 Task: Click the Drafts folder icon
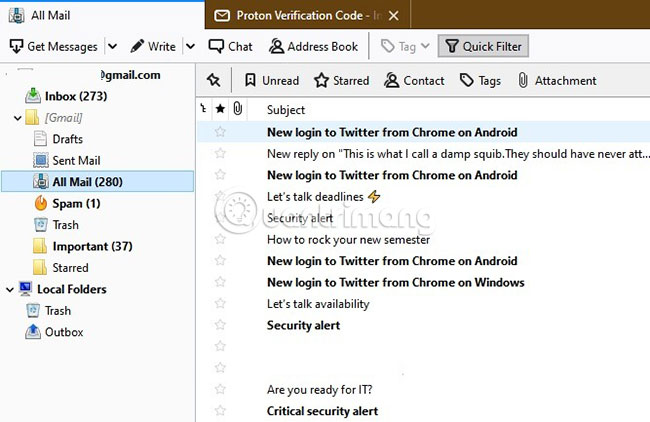pos(40,138)
